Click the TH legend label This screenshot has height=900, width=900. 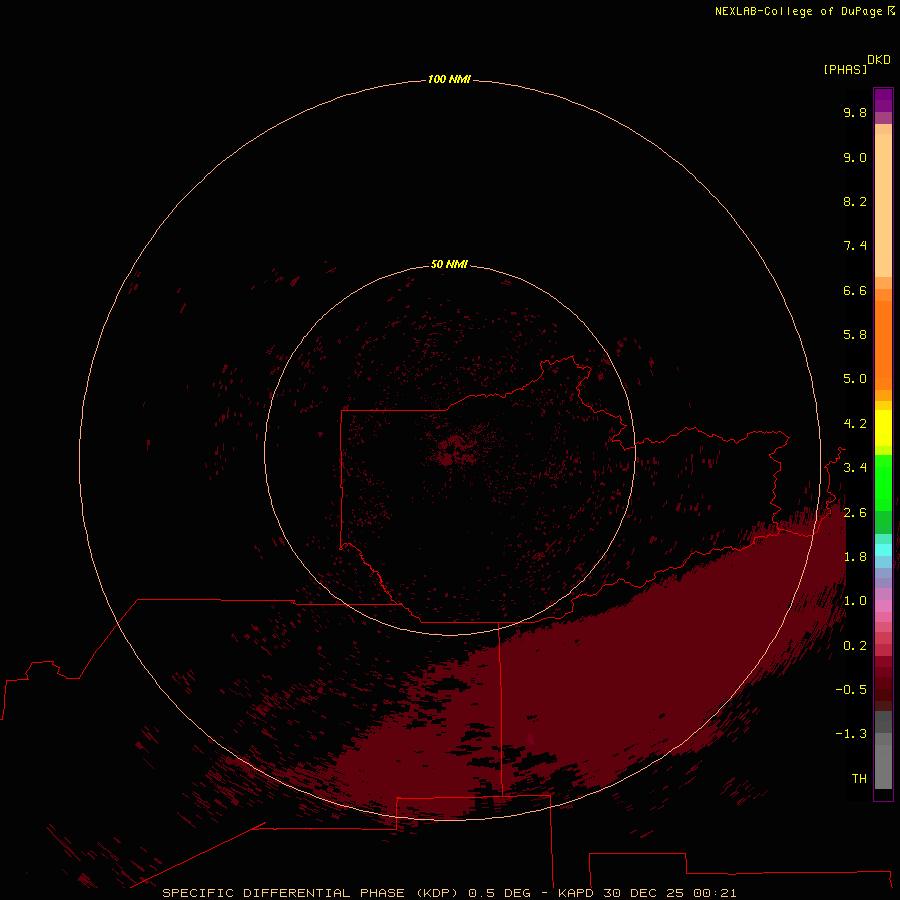[859, 779]
